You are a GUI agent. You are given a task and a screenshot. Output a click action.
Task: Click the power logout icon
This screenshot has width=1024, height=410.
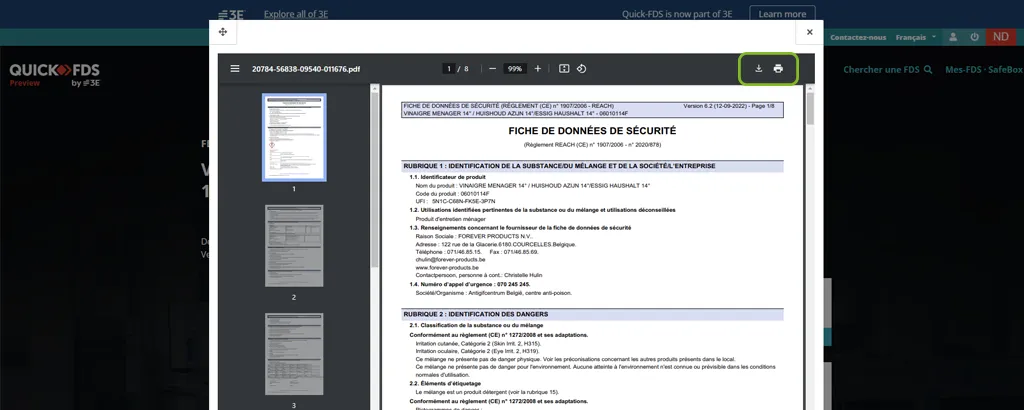coord(974,37)
